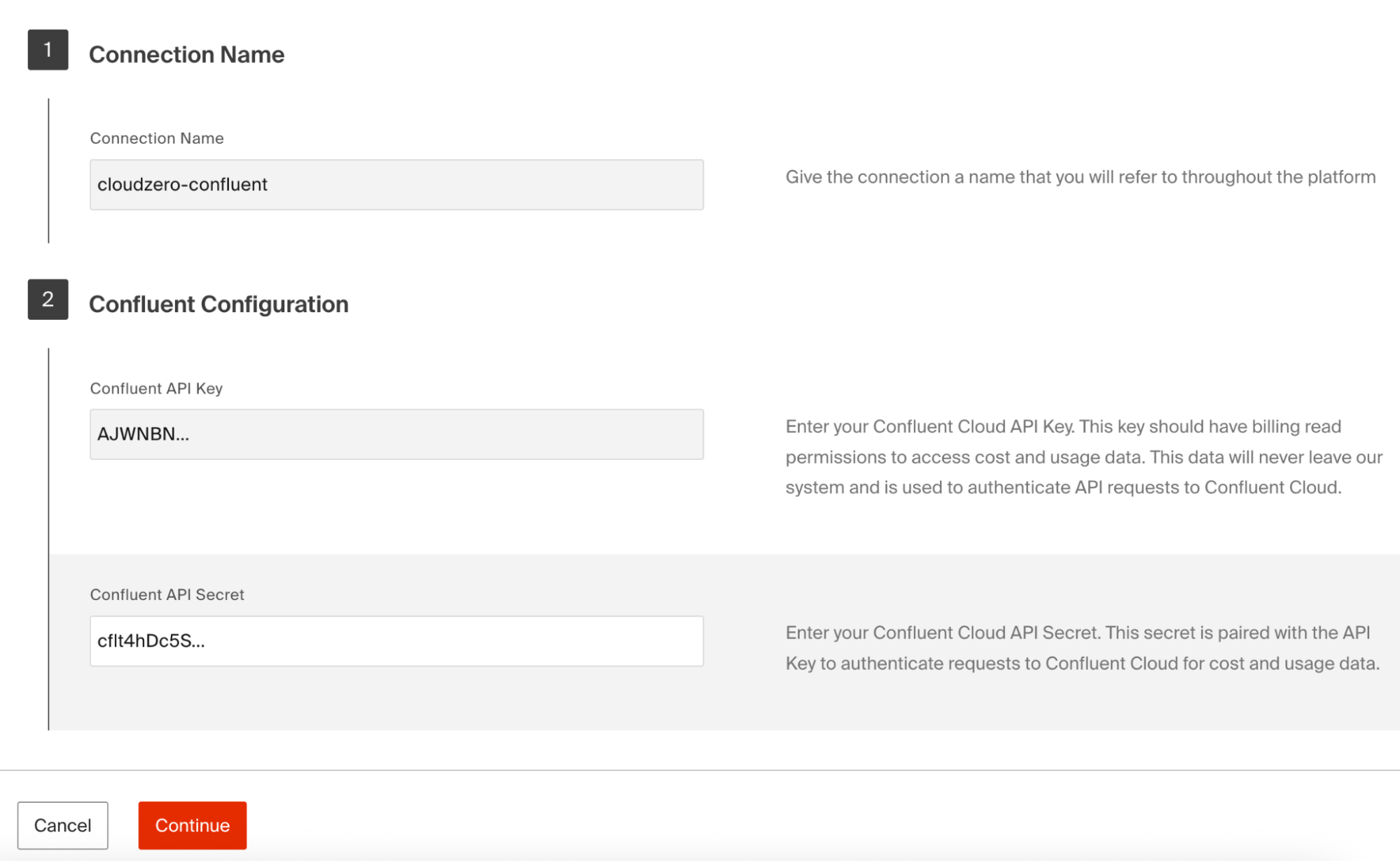Click the connection name help description text
The height and width of the screenshot is (861, 1400).
(x=1081, y=177)
